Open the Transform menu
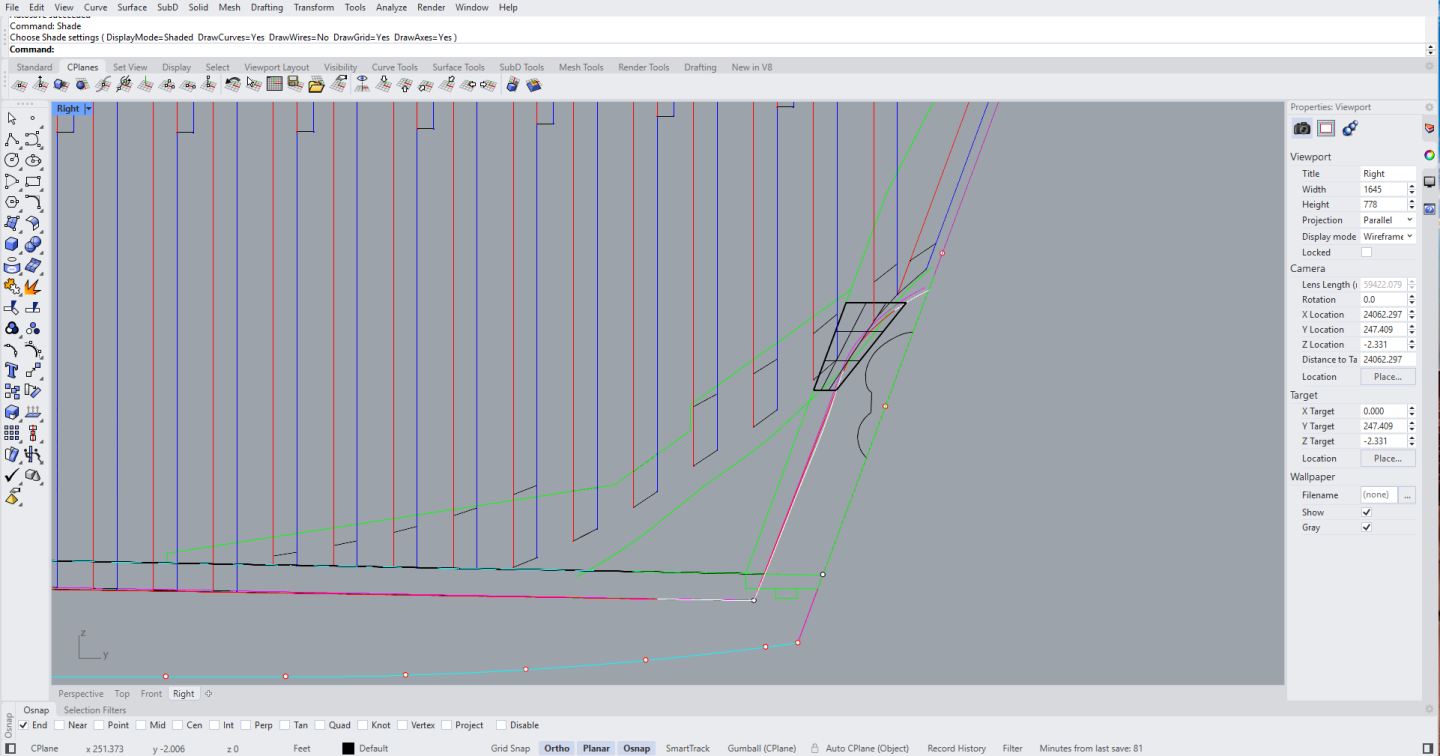 pos(313,7)
